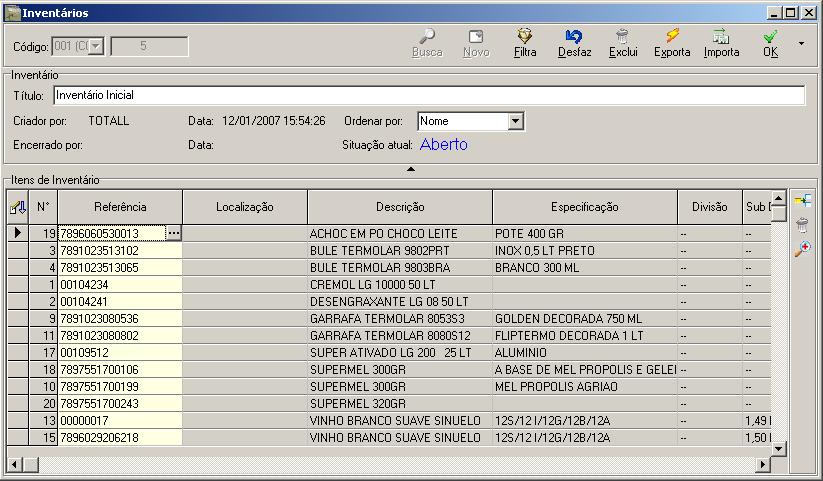
Task: Select reference cell 7897551700199
Action: [120, 386]
